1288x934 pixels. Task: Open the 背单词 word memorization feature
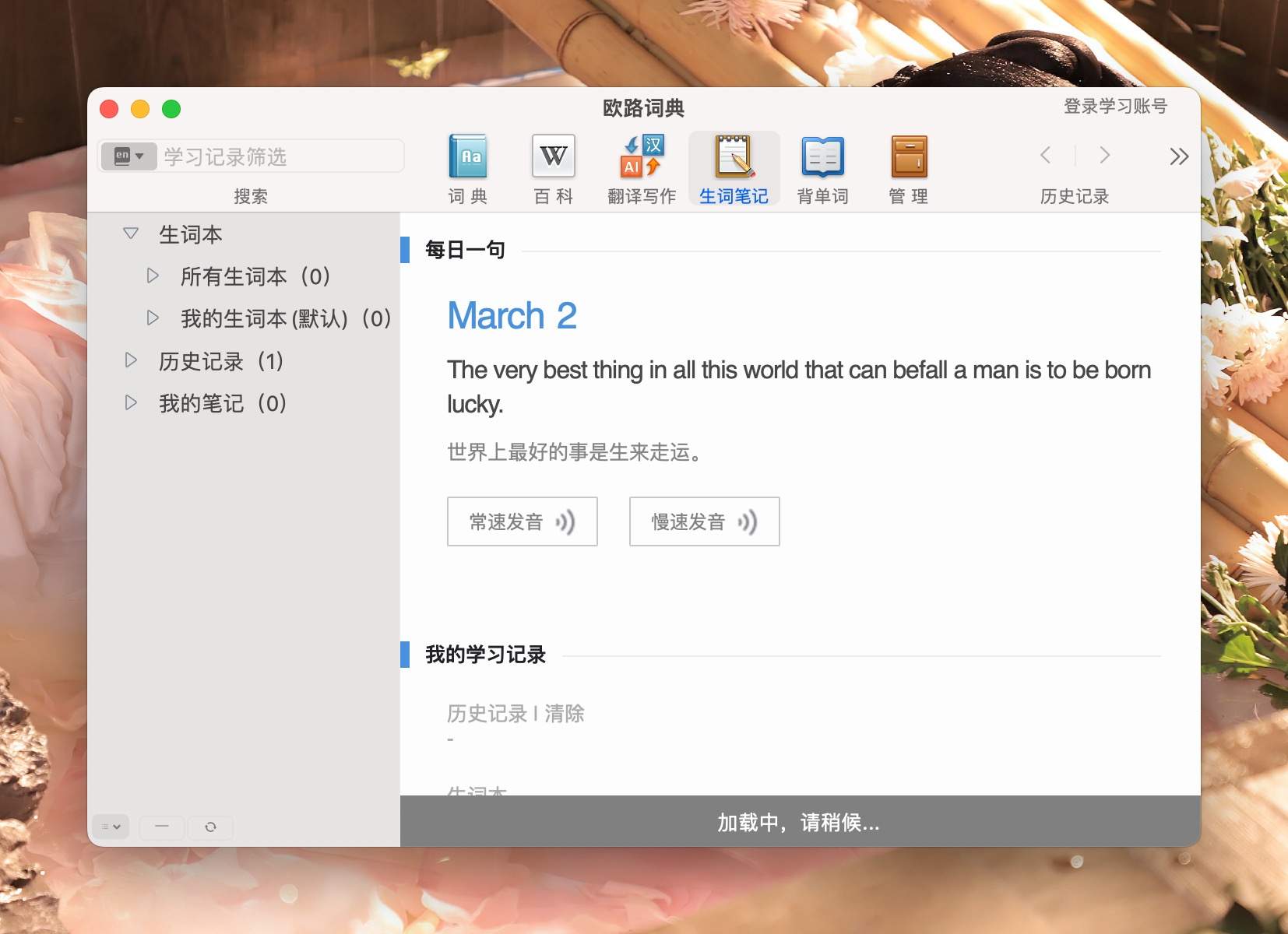point(822,165)
